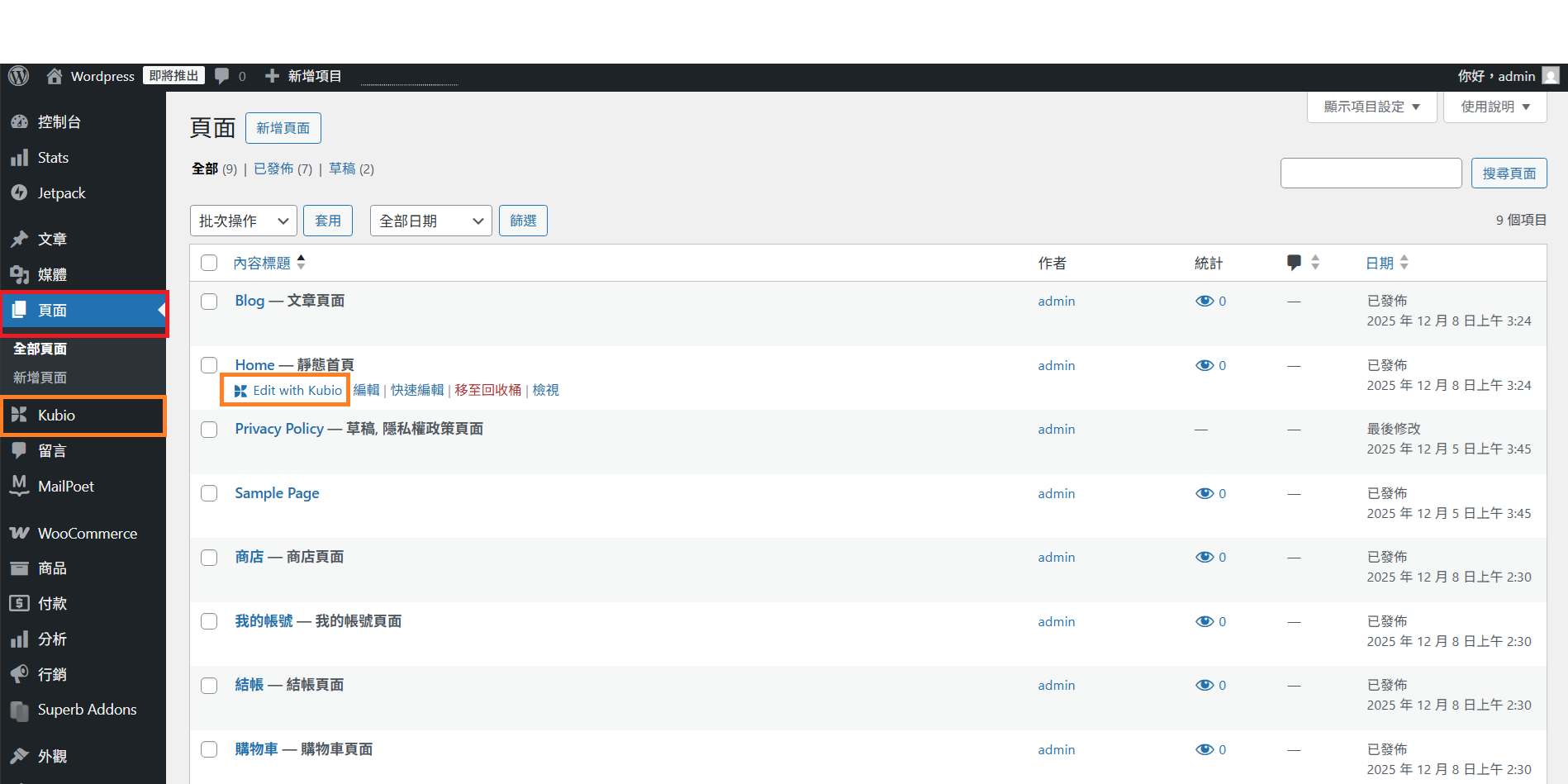Open the 批次操作 bulk actions dropdown
This screenshot has height=784, width=1568.
[243, 221]
